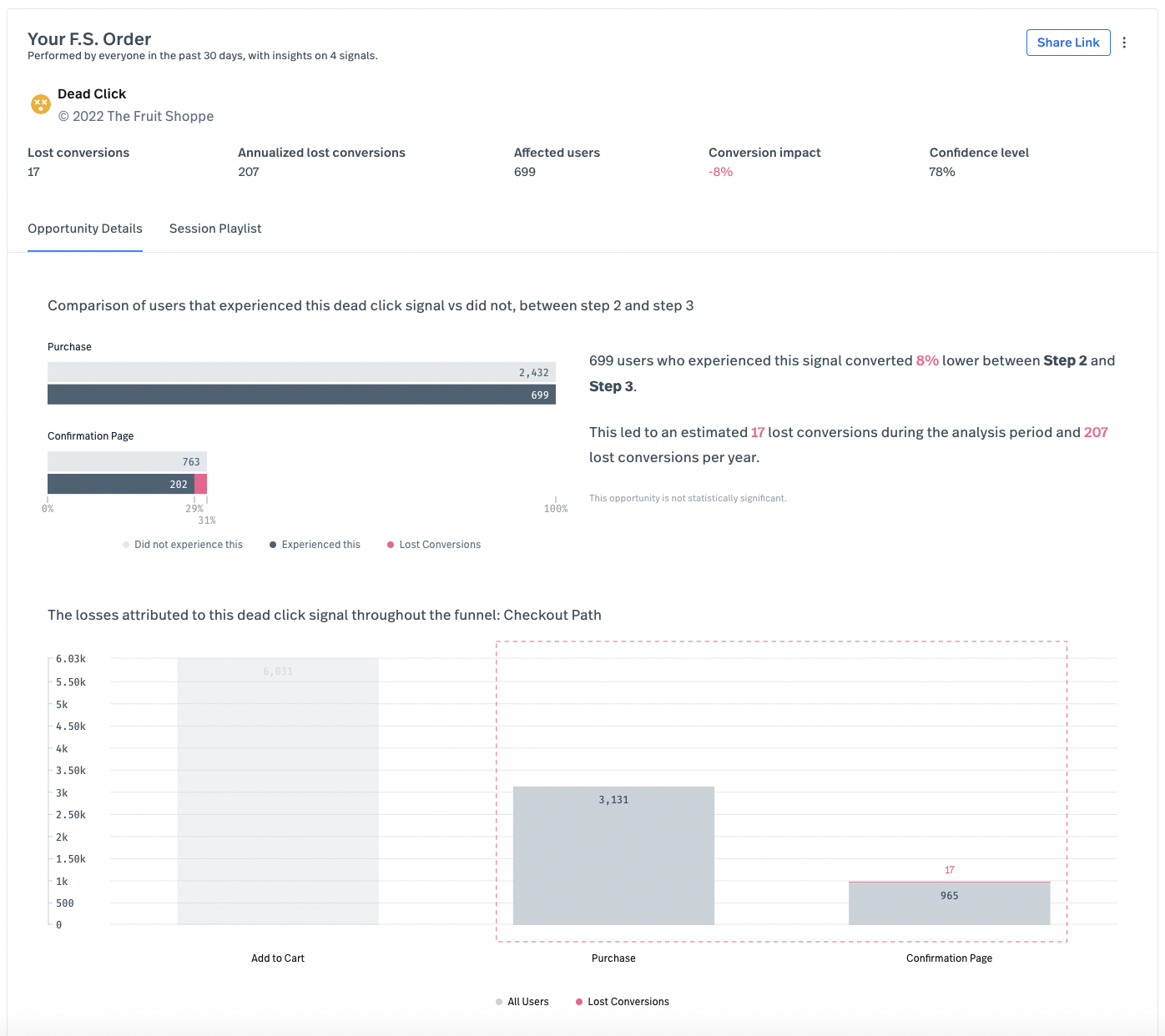
Task: Toggle pink 'Lost Conversions' legend in comparison chart
Action: pyautogui.click(x=434, y=545)
